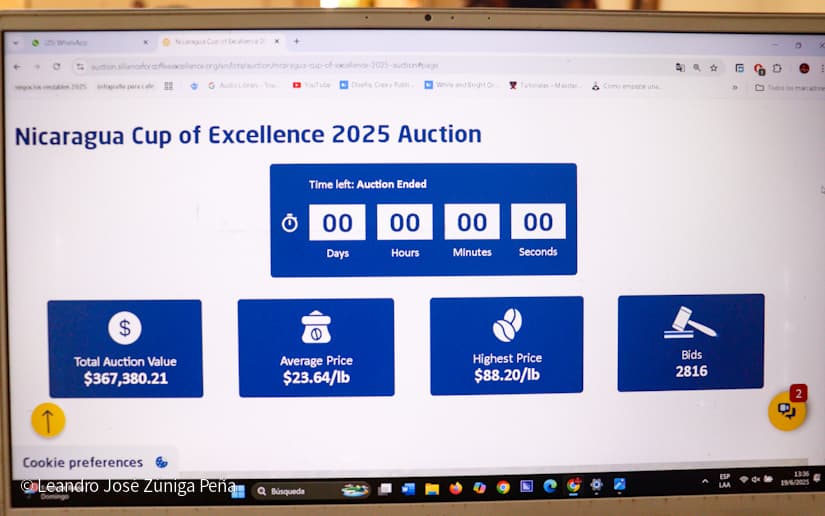The height and width of the screenshot is (516, 825).
Task: Reload the page
Action: point(57,67)
